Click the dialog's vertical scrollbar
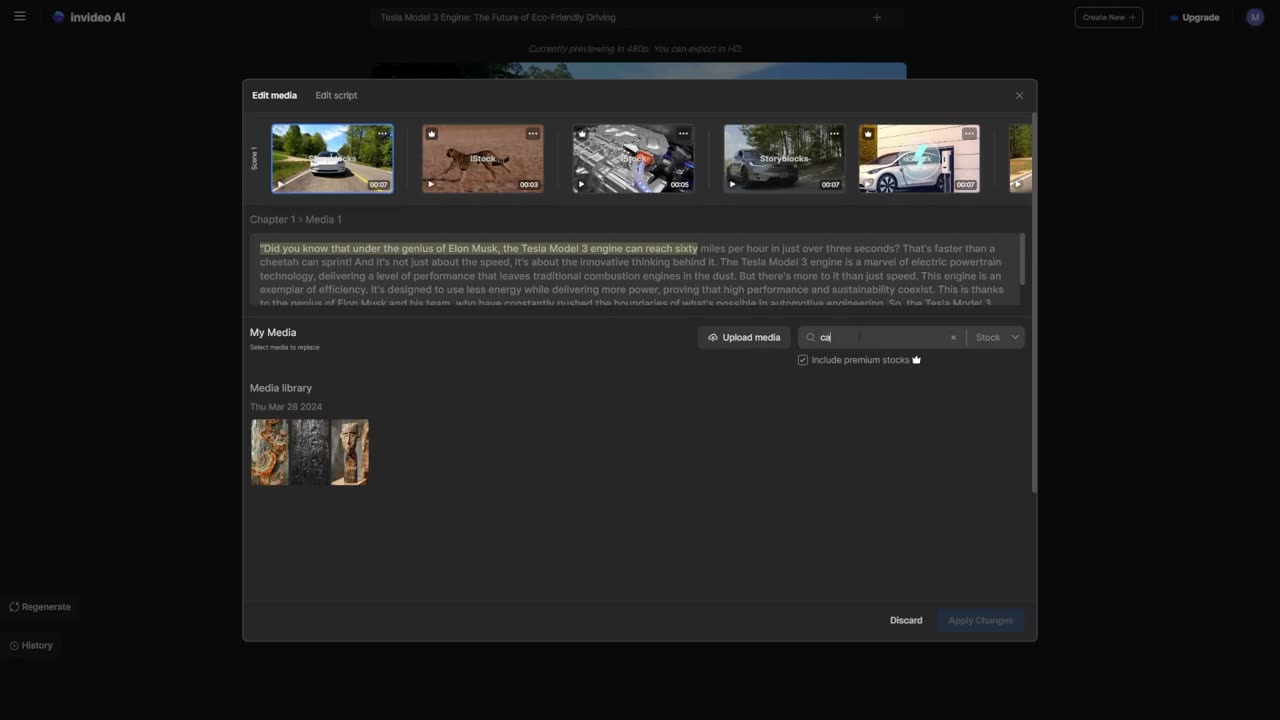Screen dimensions: 1280x720 coord(1034,302)
